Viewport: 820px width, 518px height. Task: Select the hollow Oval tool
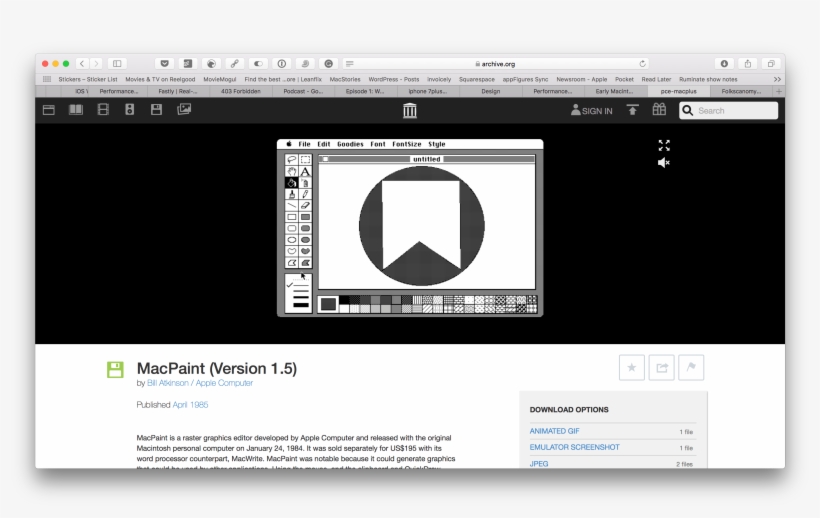pyautogui.click(x=292, y=240)
